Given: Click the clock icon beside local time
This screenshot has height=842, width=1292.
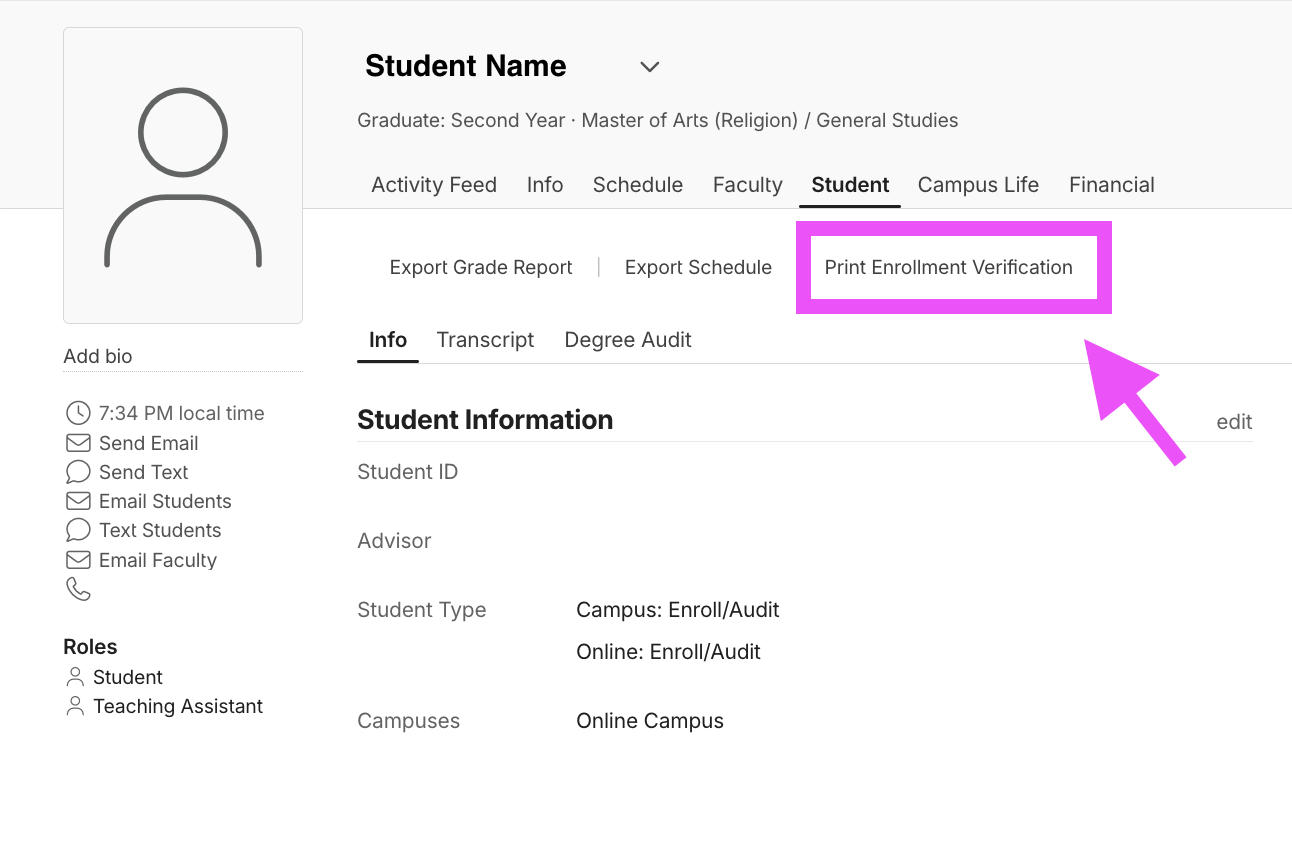Looking at the screenshot, I should tap(78, 413).
